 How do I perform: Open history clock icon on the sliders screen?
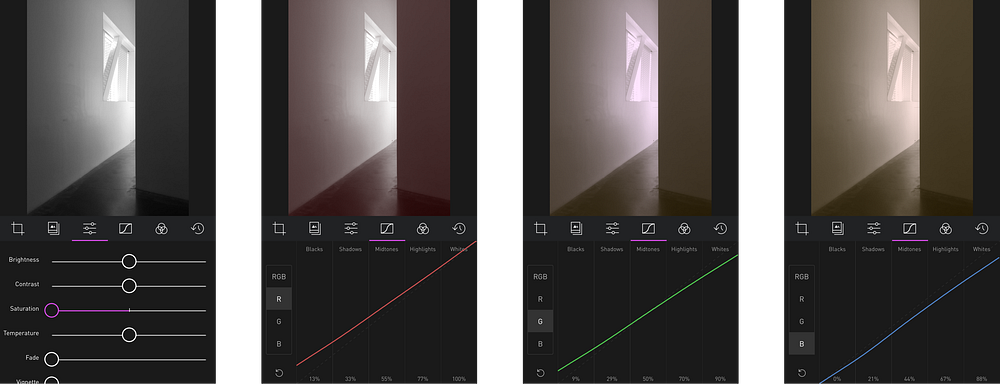(x=198, y=228)
